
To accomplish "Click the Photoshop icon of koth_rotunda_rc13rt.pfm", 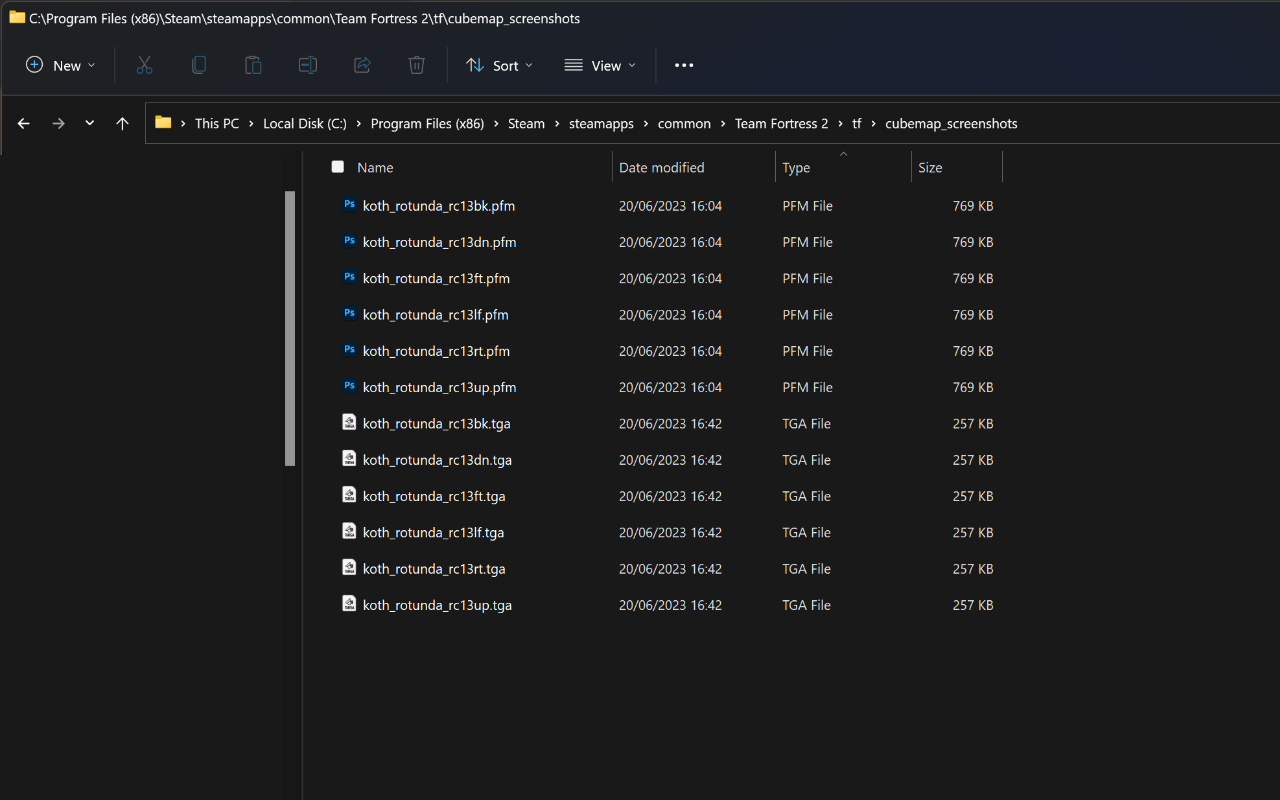I will coord(349,350).
